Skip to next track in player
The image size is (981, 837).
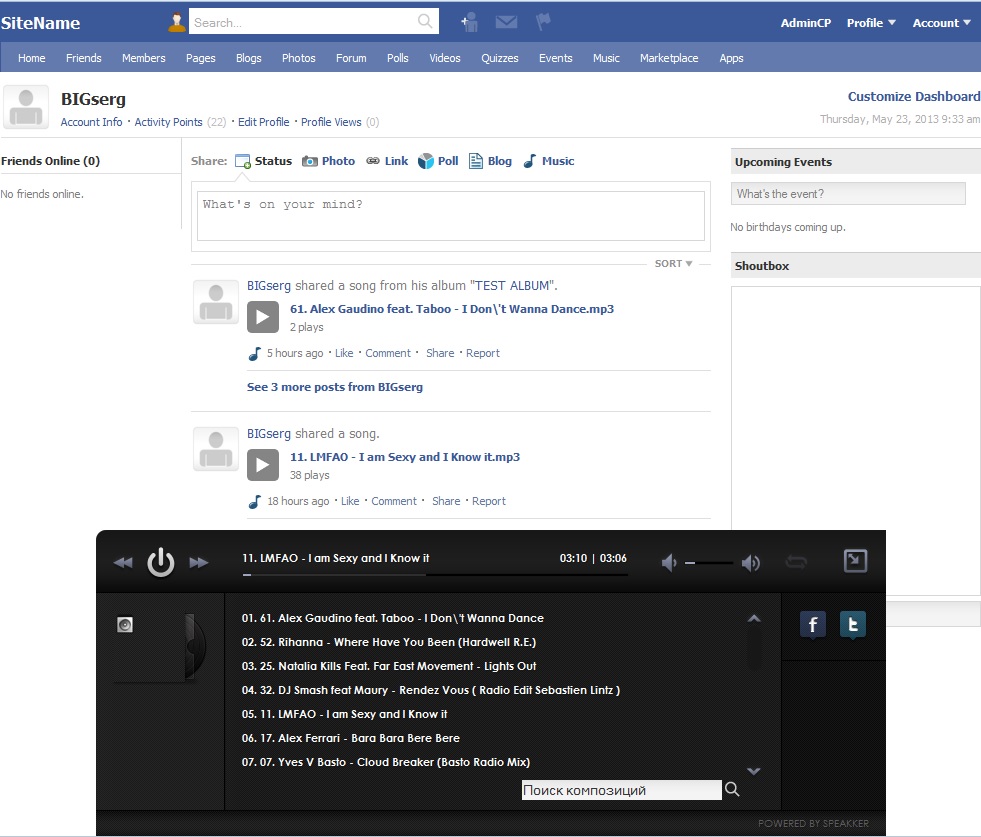click(x=199, y=562)
